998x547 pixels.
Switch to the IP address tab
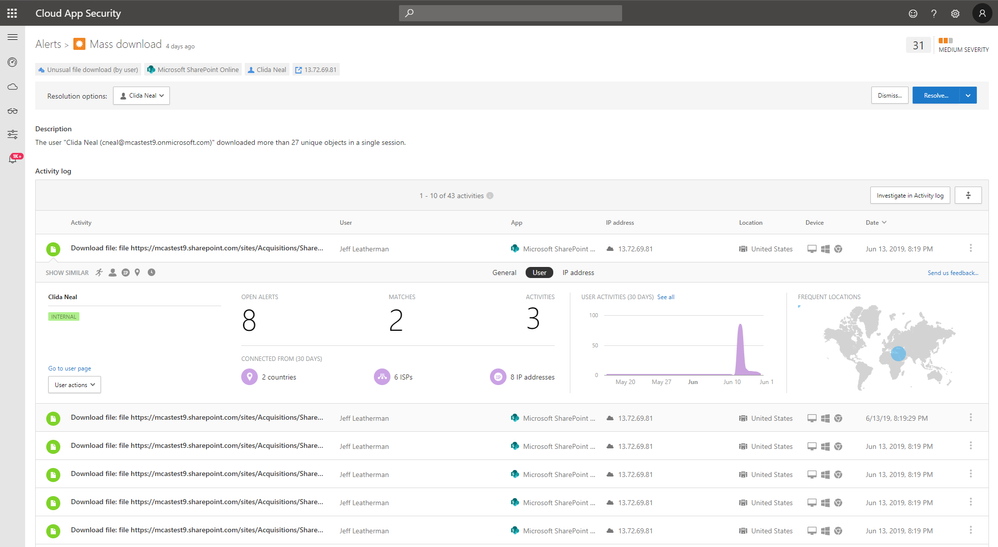coord(578,273)
